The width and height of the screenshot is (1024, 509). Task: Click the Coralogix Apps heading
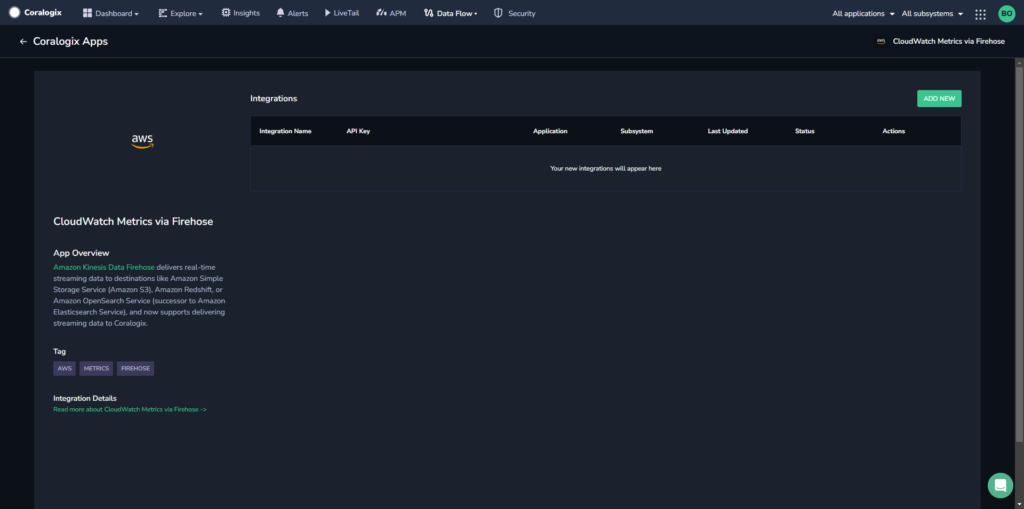click(x=71, y=41)
